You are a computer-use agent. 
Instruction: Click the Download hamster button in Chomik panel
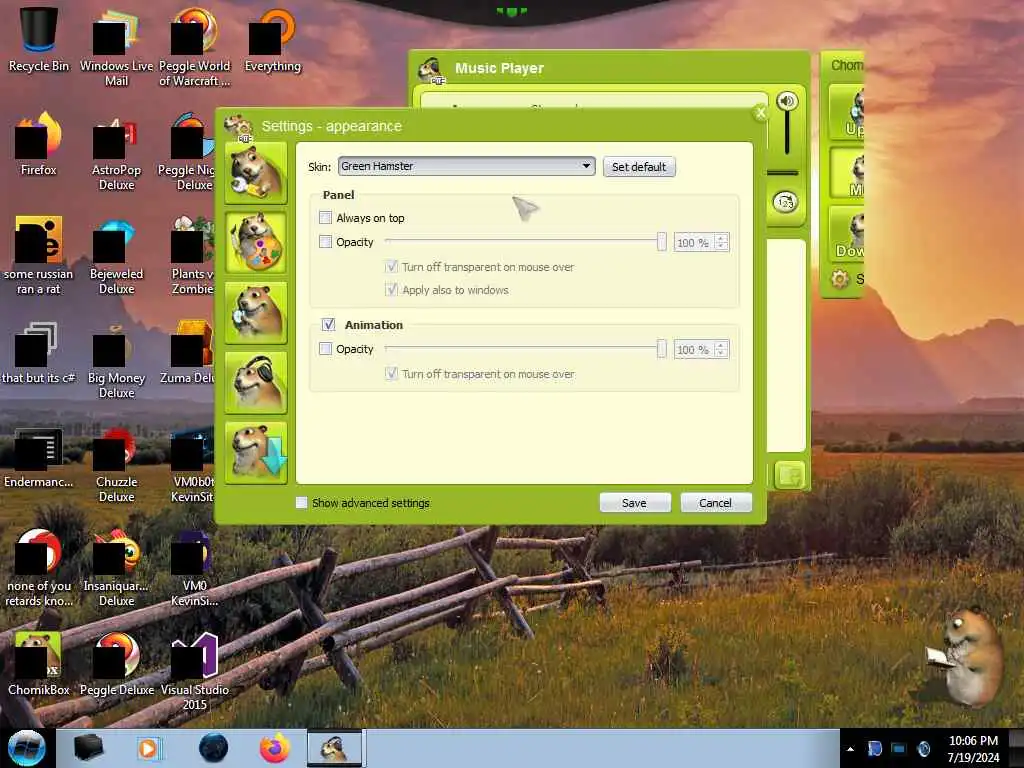(848, 234)
